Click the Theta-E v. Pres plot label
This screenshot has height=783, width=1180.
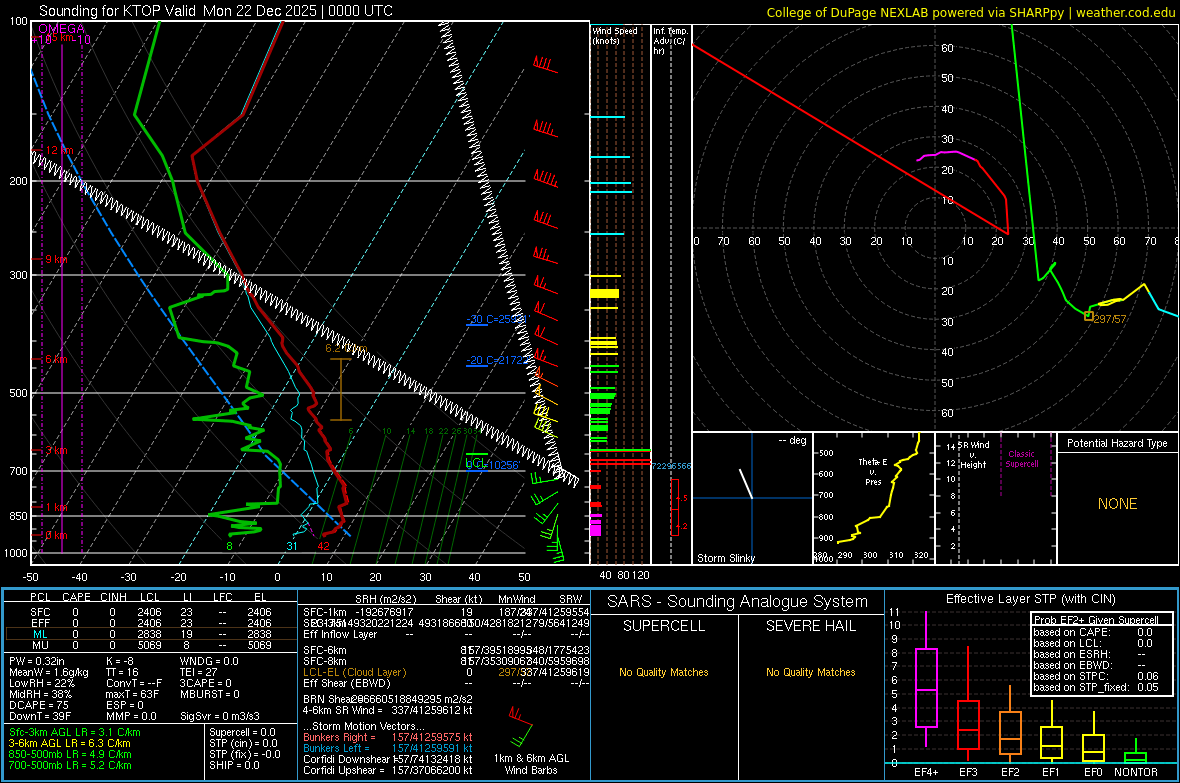[x=873, y=471]
